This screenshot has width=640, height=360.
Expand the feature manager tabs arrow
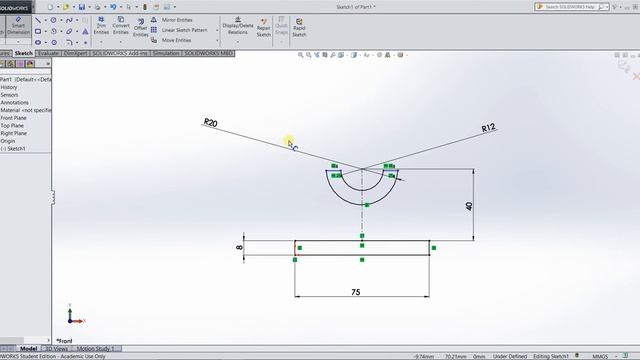click(x=48, y=64)
